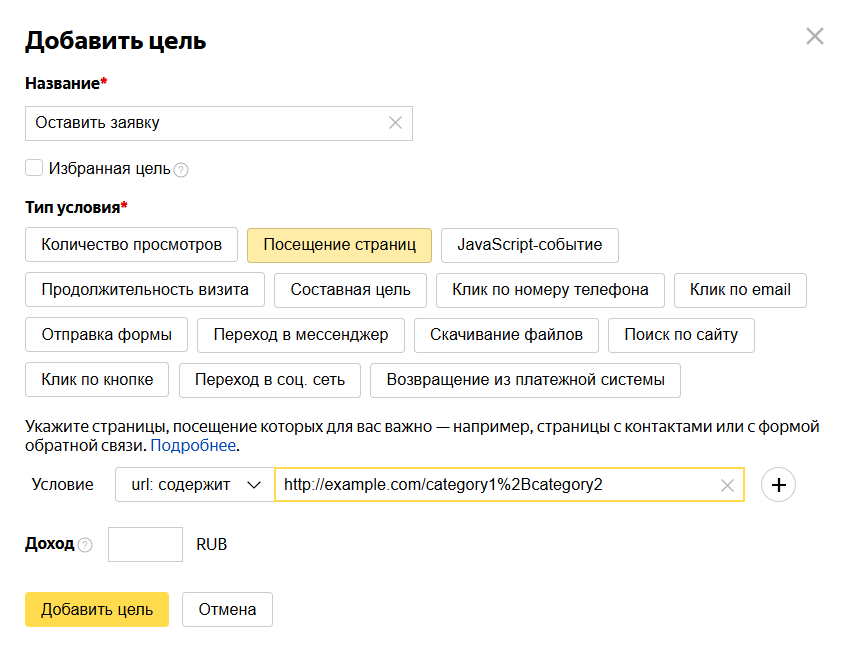Open the Подробнее link
Screen dimensions: 850x652
tap(193, 446)
